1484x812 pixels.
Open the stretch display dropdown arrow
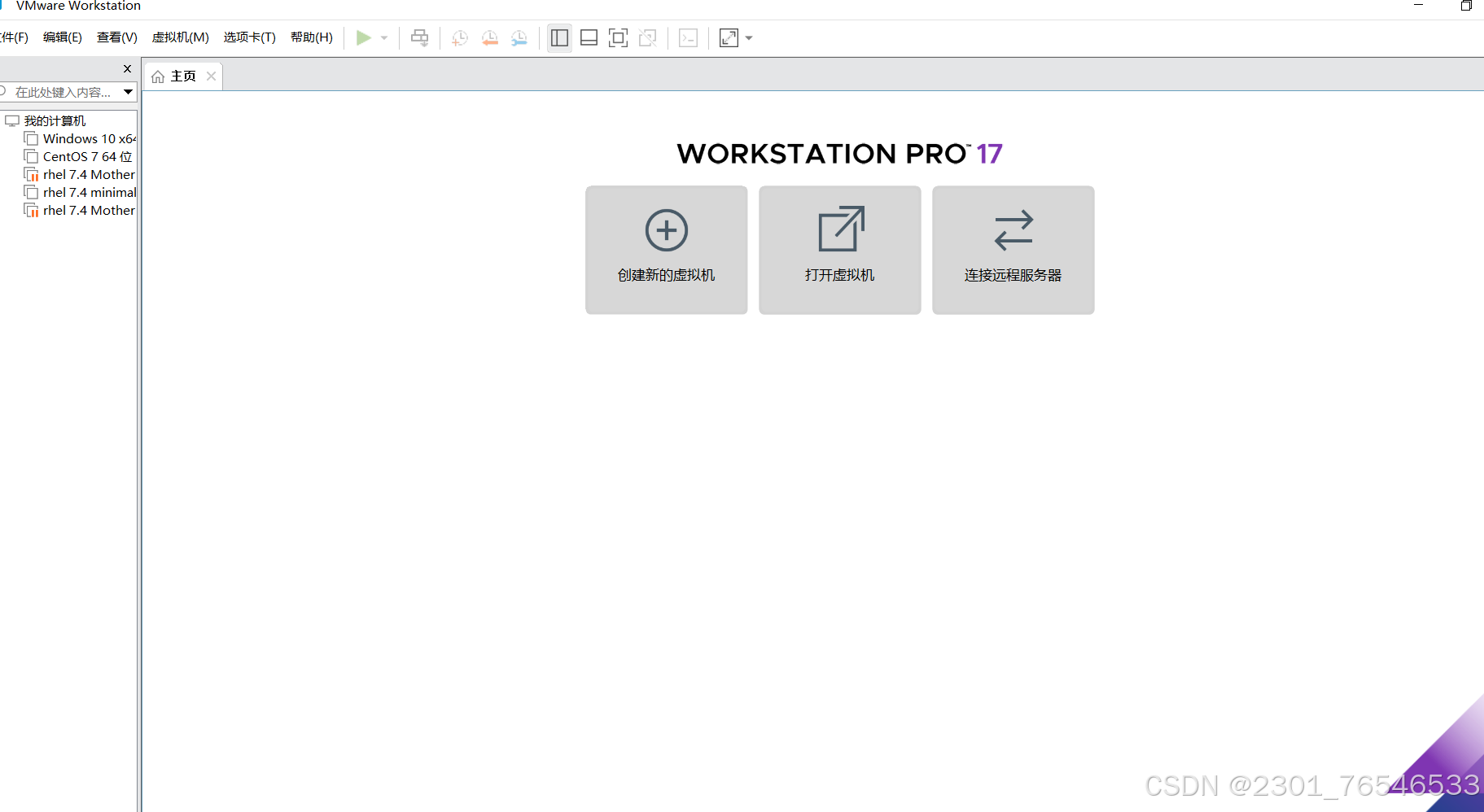click(749, 37)
